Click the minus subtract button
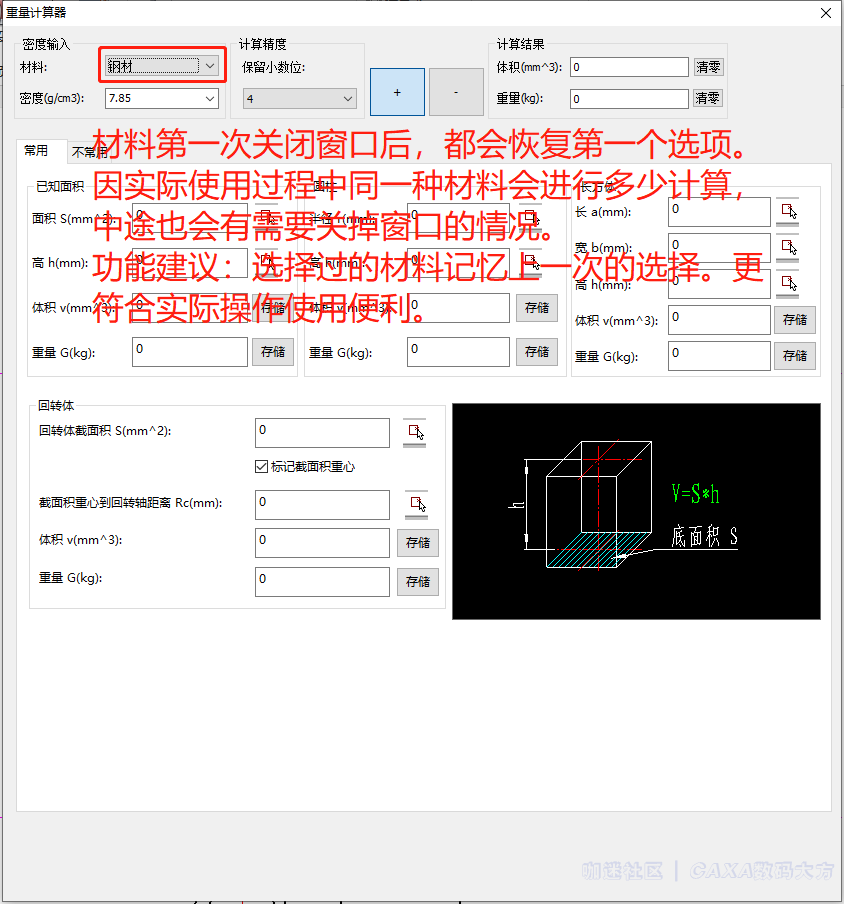844x904 pixels. pos(456,92)
